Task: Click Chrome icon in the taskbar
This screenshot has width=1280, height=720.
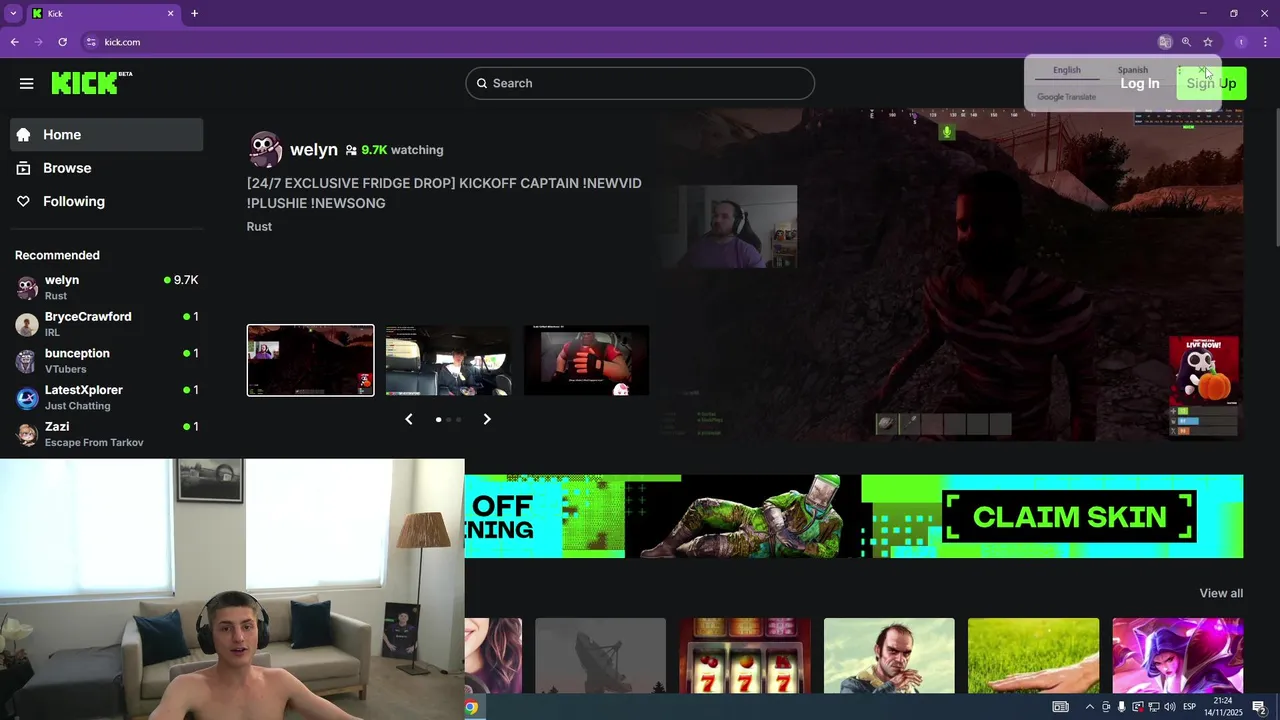Action: click(470, 707)
